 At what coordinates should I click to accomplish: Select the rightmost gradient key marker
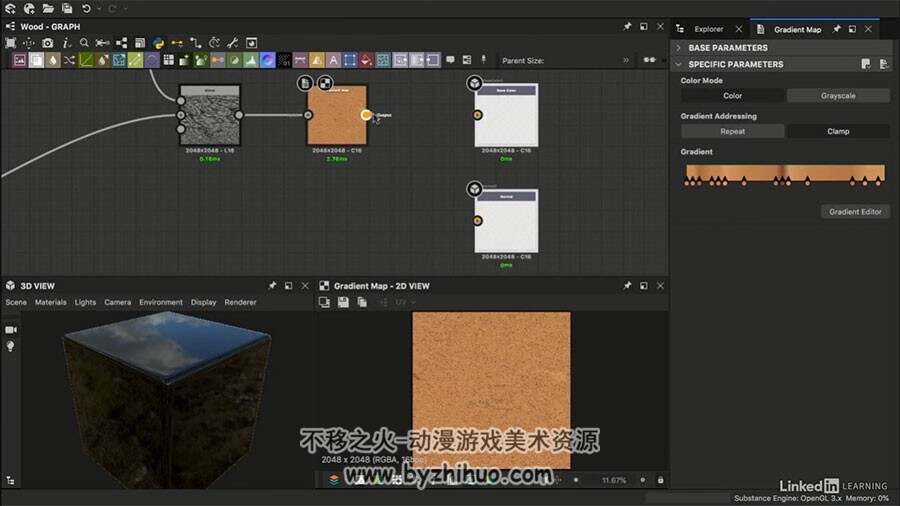(878, 182)
